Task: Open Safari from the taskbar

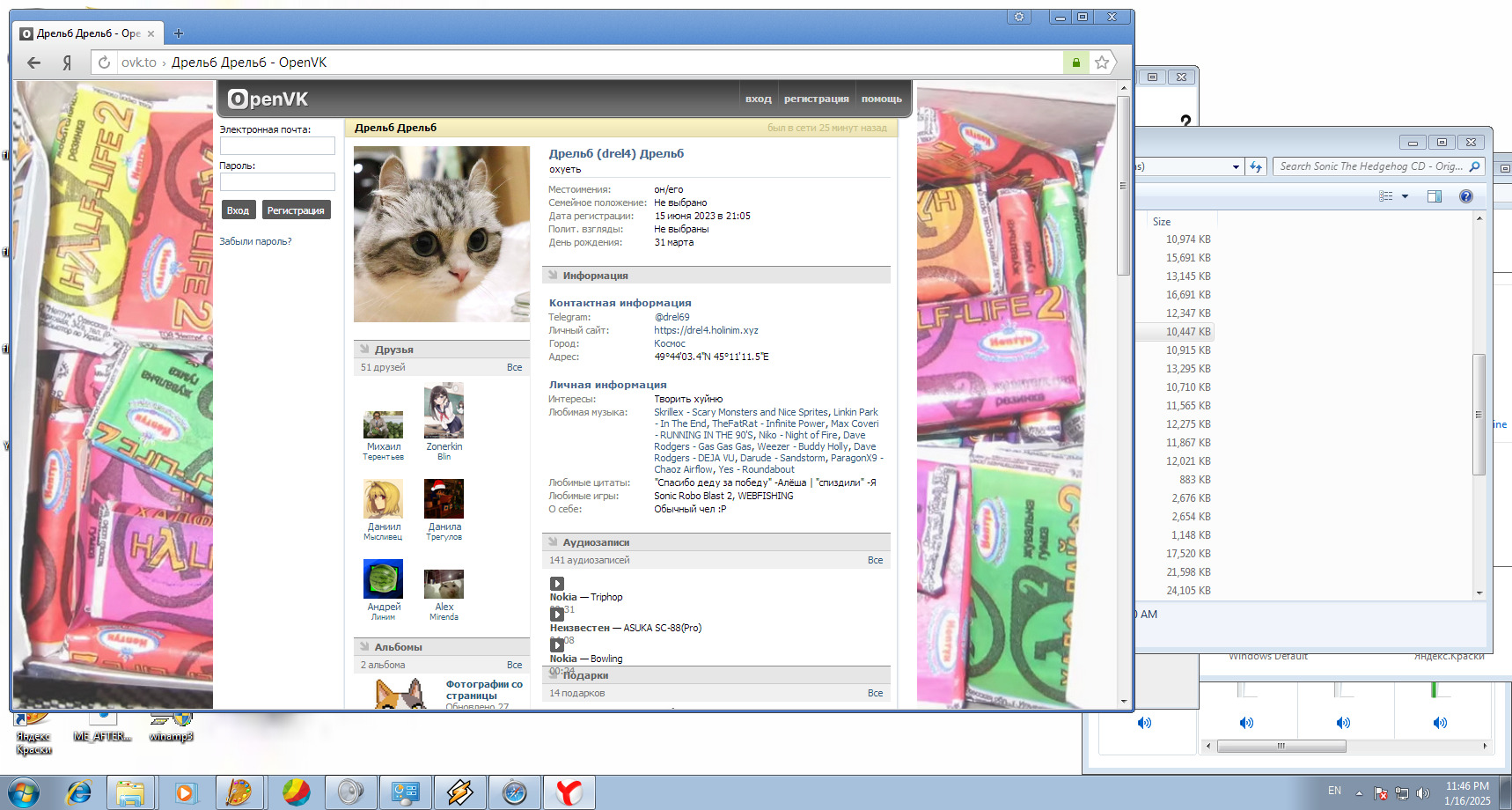Action: 514,792
